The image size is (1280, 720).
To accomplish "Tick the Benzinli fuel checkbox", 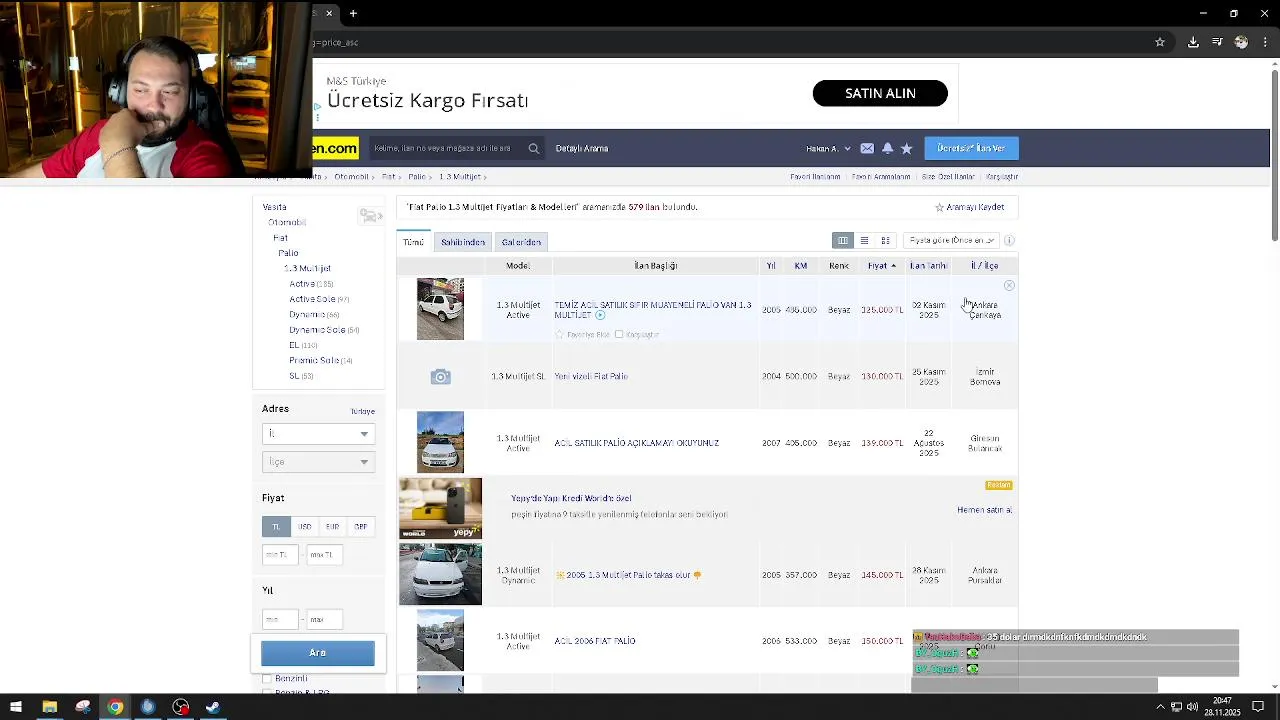I will (267, 679).
